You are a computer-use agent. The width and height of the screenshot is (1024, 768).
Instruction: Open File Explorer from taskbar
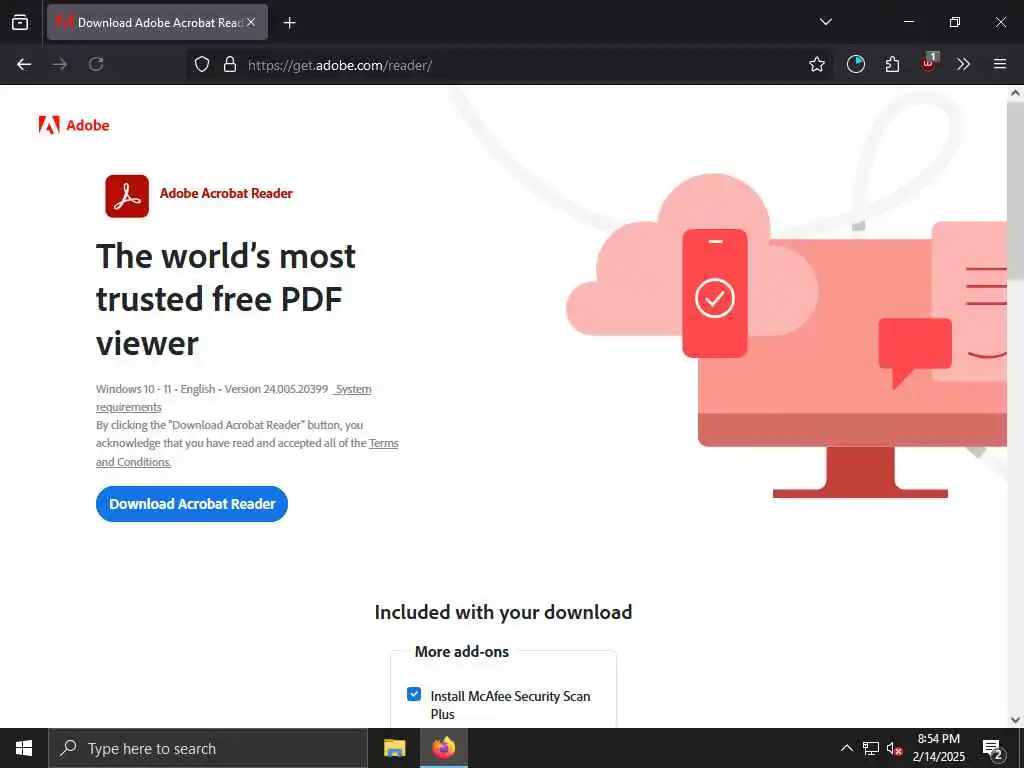point(394,748)
